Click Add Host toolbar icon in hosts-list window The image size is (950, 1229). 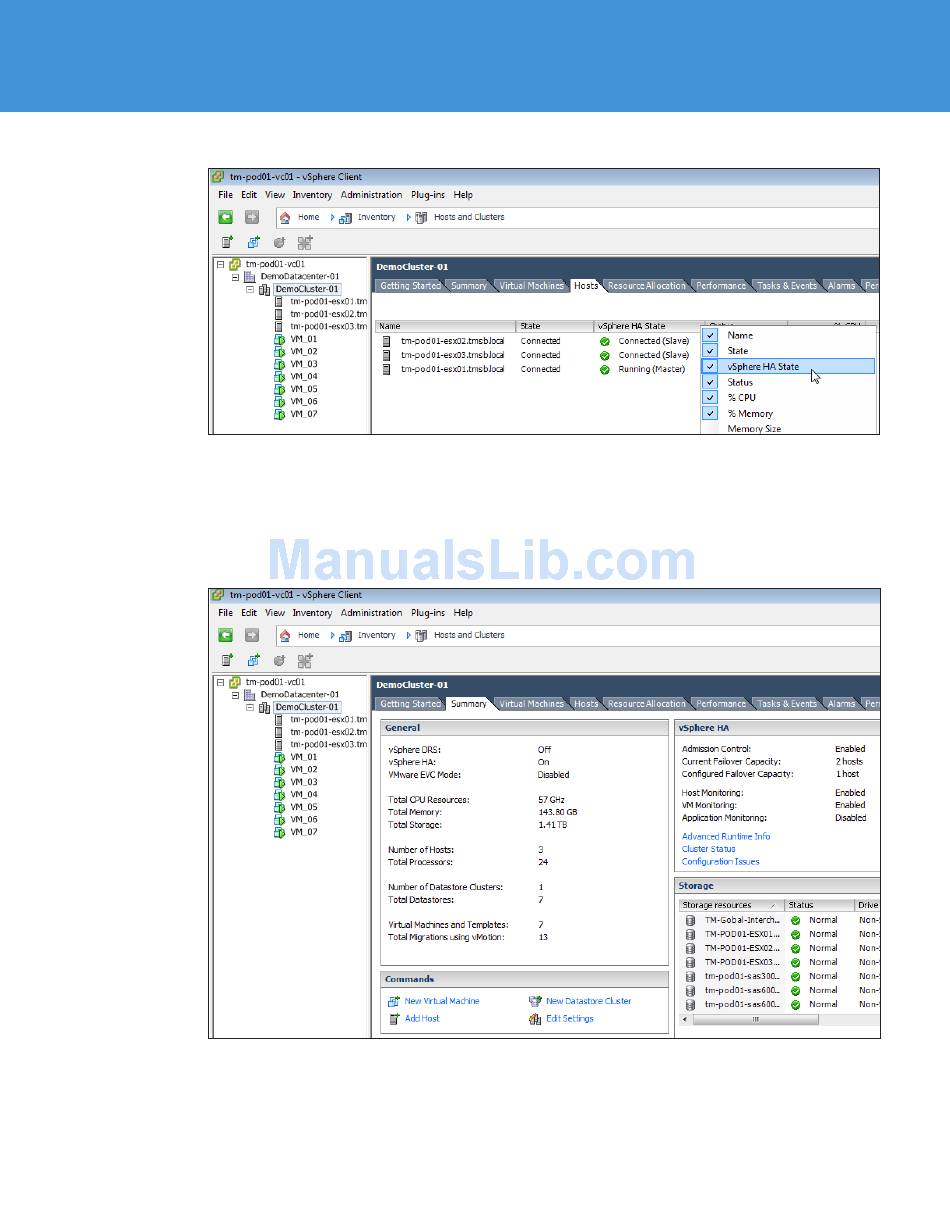(x=228, y=242)
